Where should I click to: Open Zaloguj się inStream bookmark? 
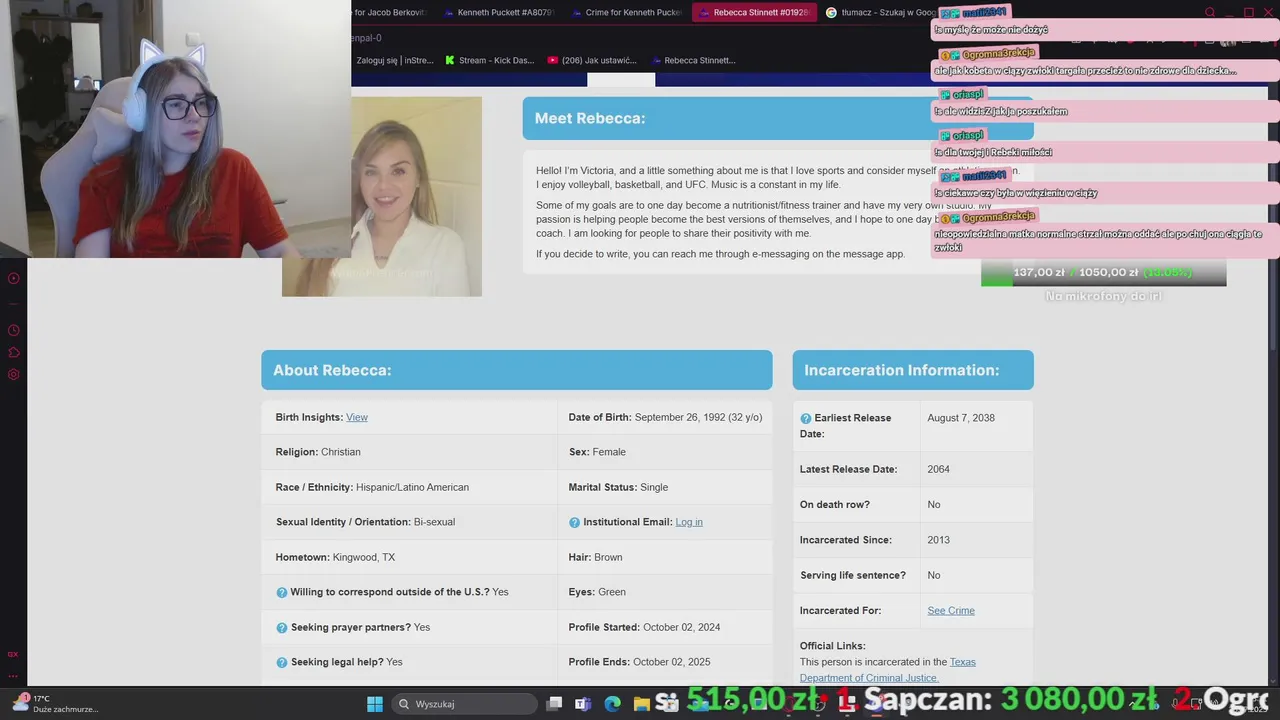395,60
